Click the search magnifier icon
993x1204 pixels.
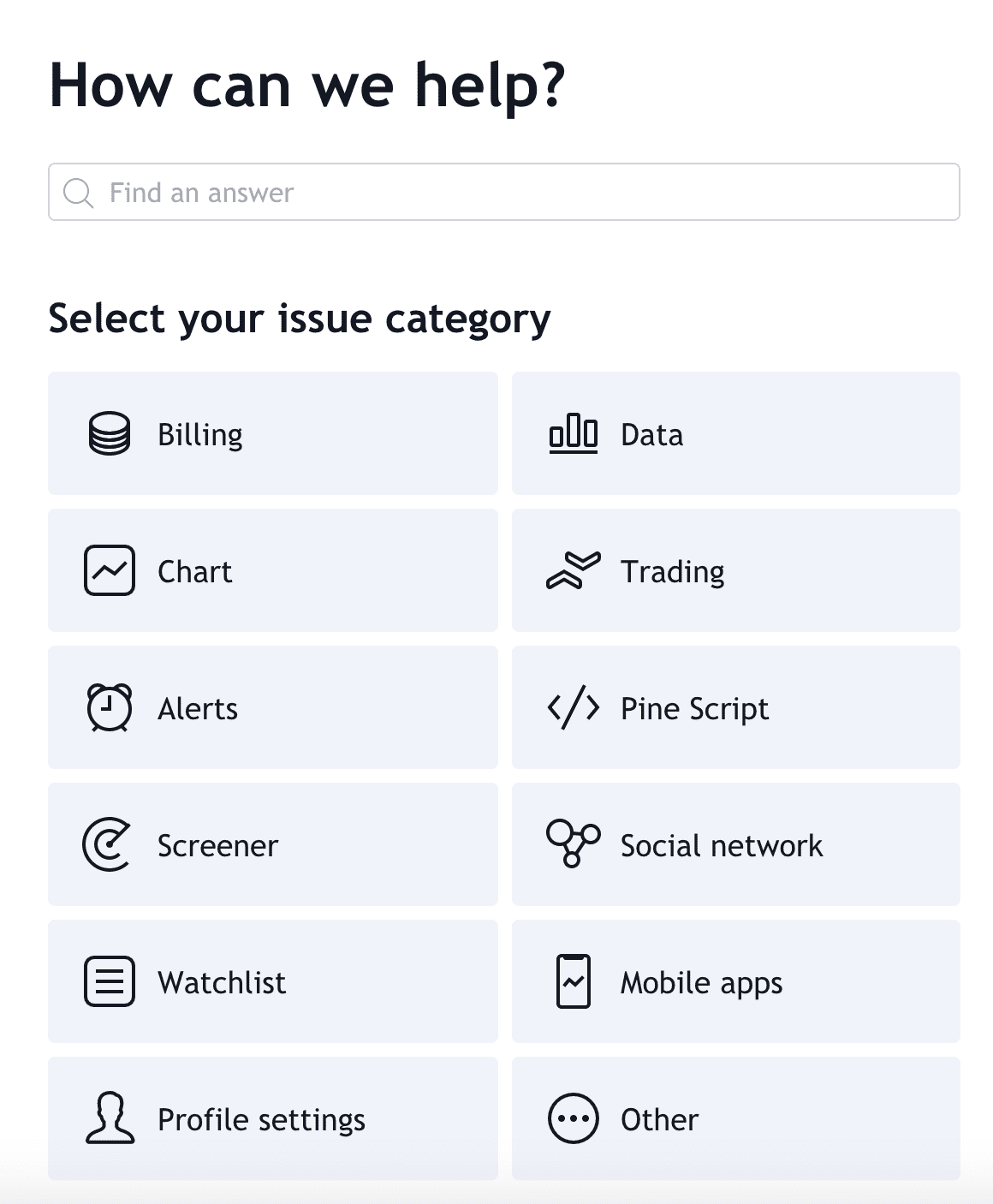[x=78, y=193]
